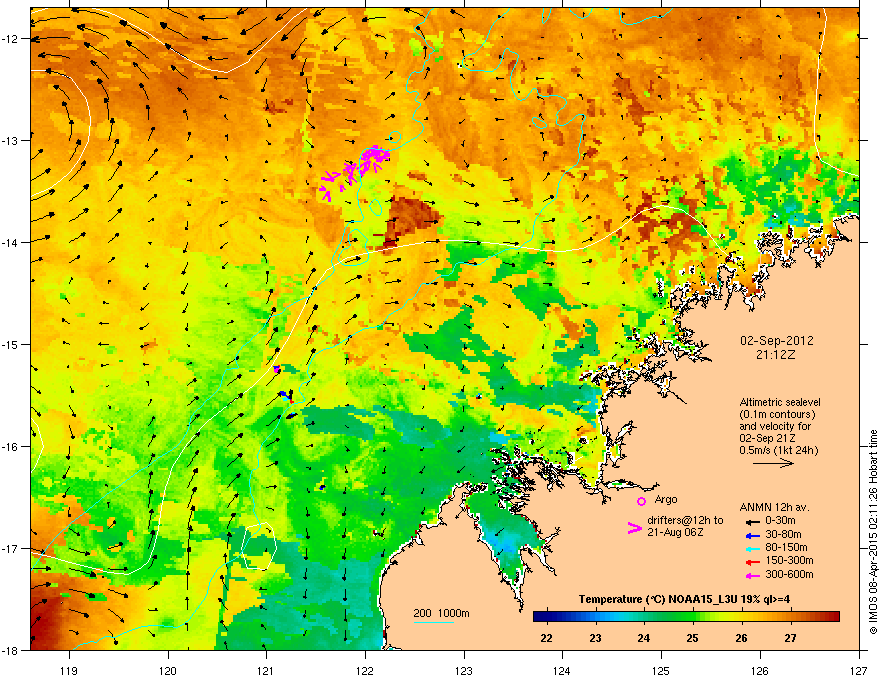This screenshot has width=880, height=680.
Task: Click latitude axis label -17
Action: [11, 549]
